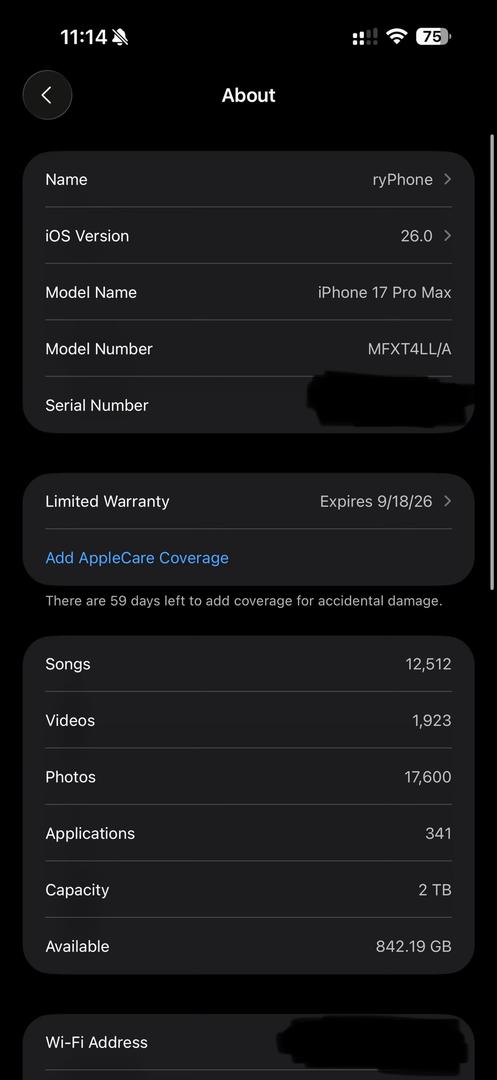
Task: Tap the Serial Number row
Action: click(x=248, y=405)
